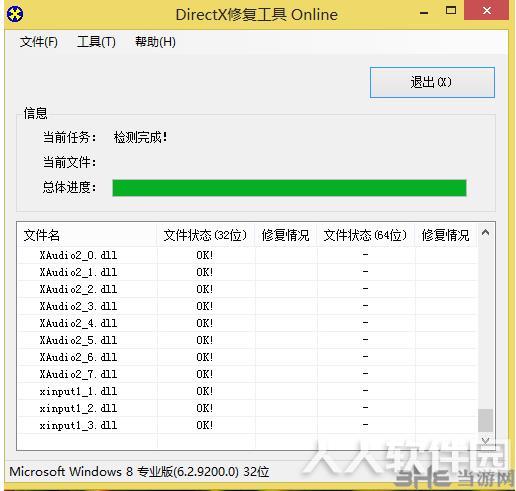Open the 帮助(H) menu
Viewport: 516px width, 491px height.
click(155, 42)
